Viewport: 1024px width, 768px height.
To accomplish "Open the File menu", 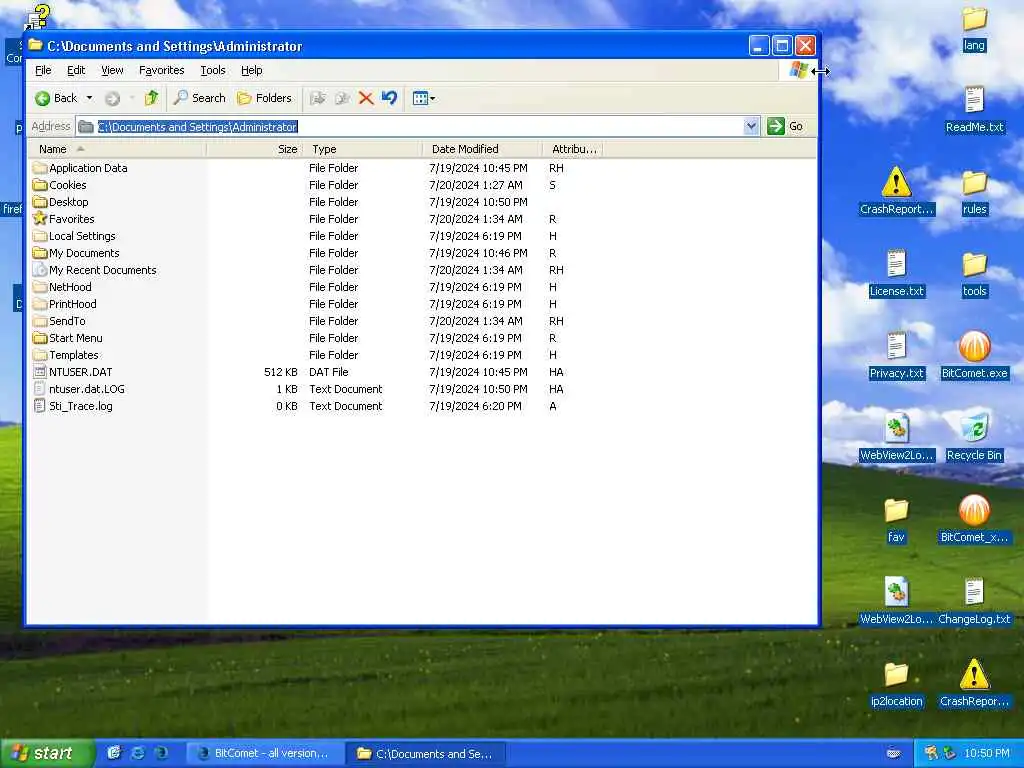I will (43, 70).
